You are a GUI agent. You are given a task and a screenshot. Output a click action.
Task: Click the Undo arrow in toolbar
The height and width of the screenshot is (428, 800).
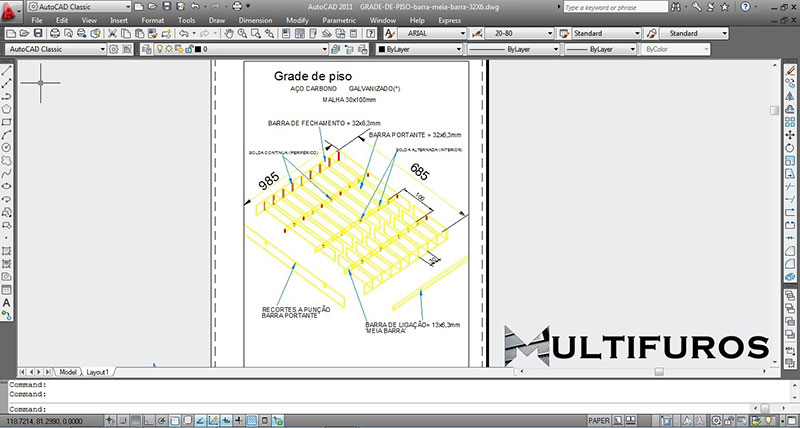(x=184, y=33)
